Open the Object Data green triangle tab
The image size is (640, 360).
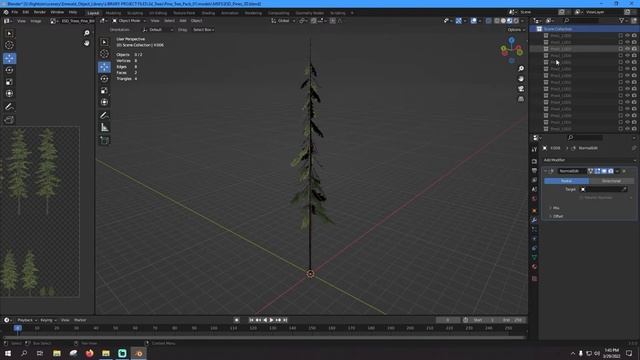[x=534, y=257]
